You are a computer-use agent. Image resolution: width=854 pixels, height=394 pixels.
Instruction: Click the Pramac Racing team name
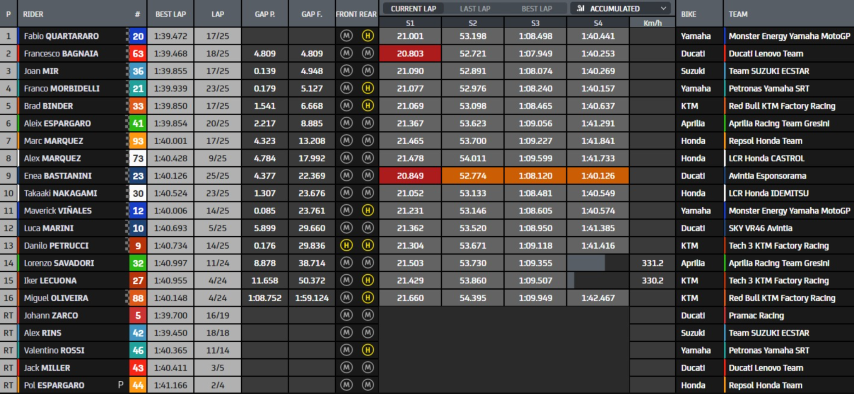756,315
